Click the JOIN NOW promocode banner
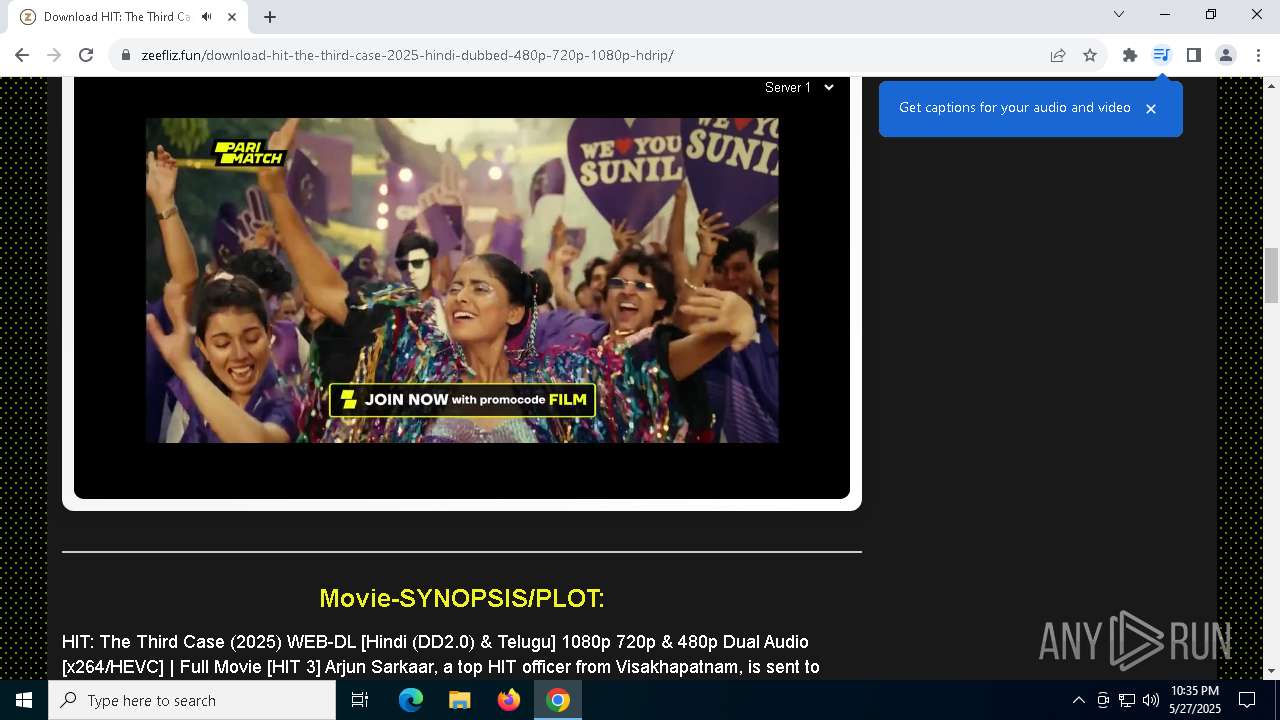1280x720 pixels. (x=463, y=399)
